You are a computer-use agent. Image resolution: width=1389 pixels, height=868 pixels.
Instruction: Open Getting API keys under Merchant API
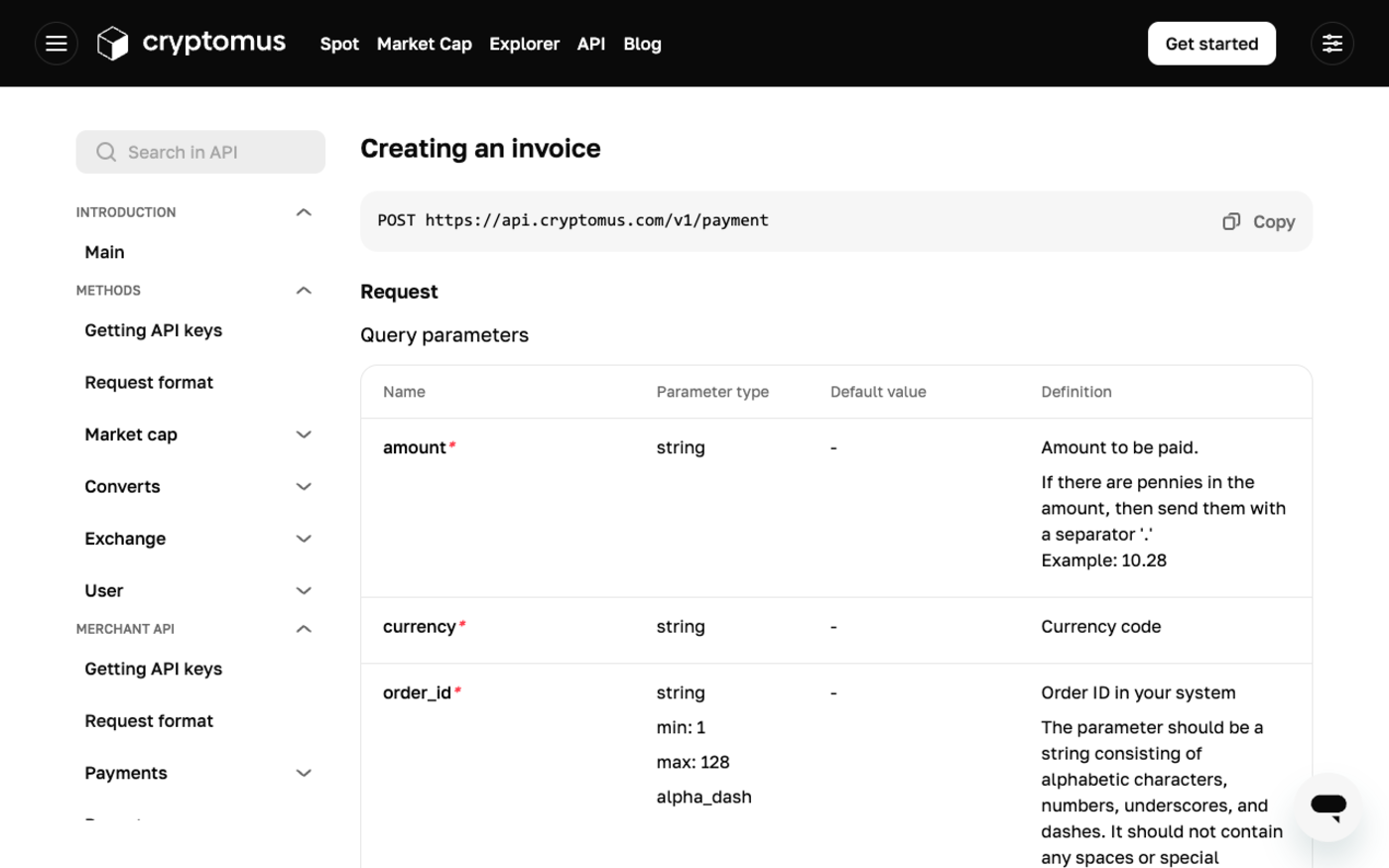tap(153, 669)
